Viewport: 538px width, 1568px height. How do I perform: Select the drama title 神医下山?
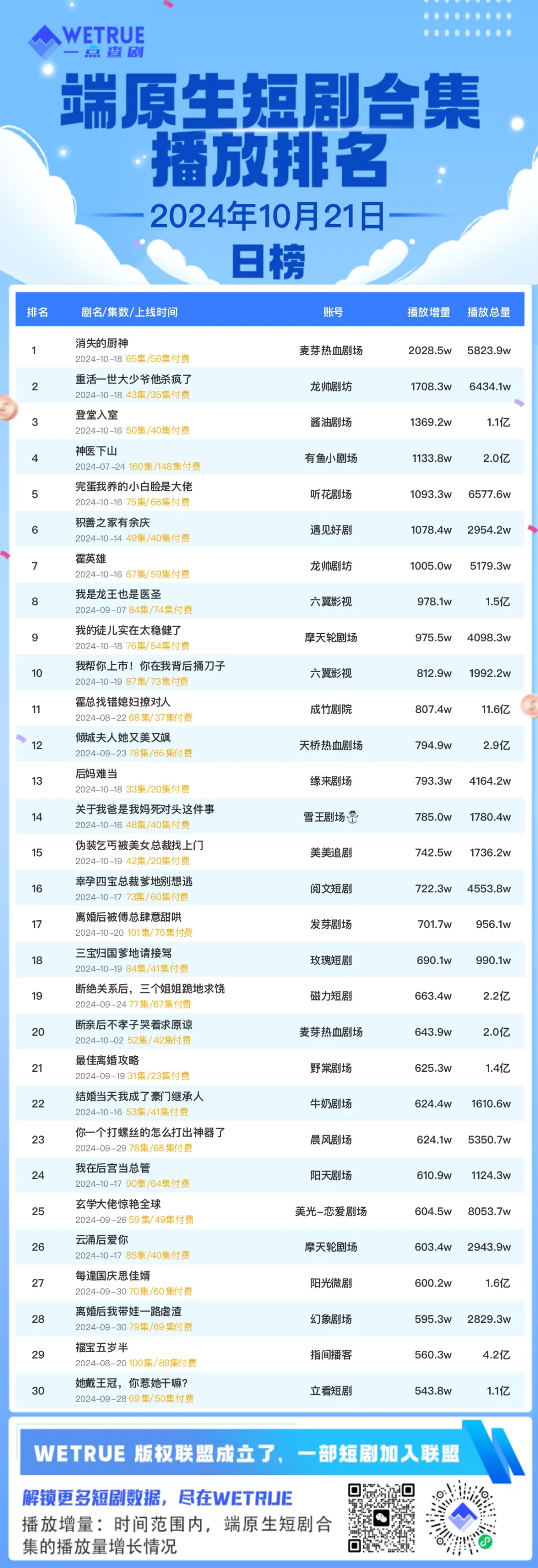pyautogui.click(x=96, y=451)
